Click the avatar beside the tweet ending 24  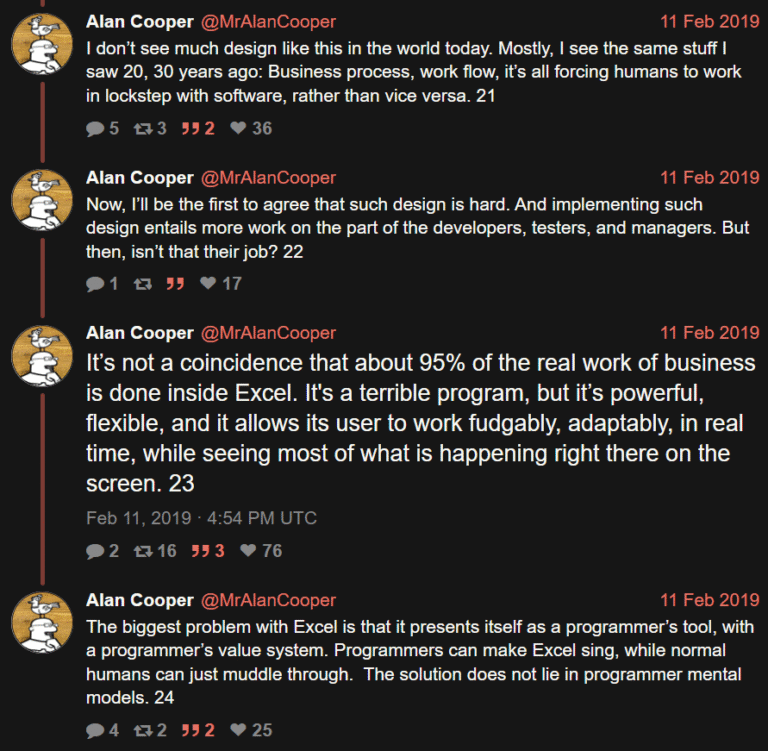click(40, 620)
